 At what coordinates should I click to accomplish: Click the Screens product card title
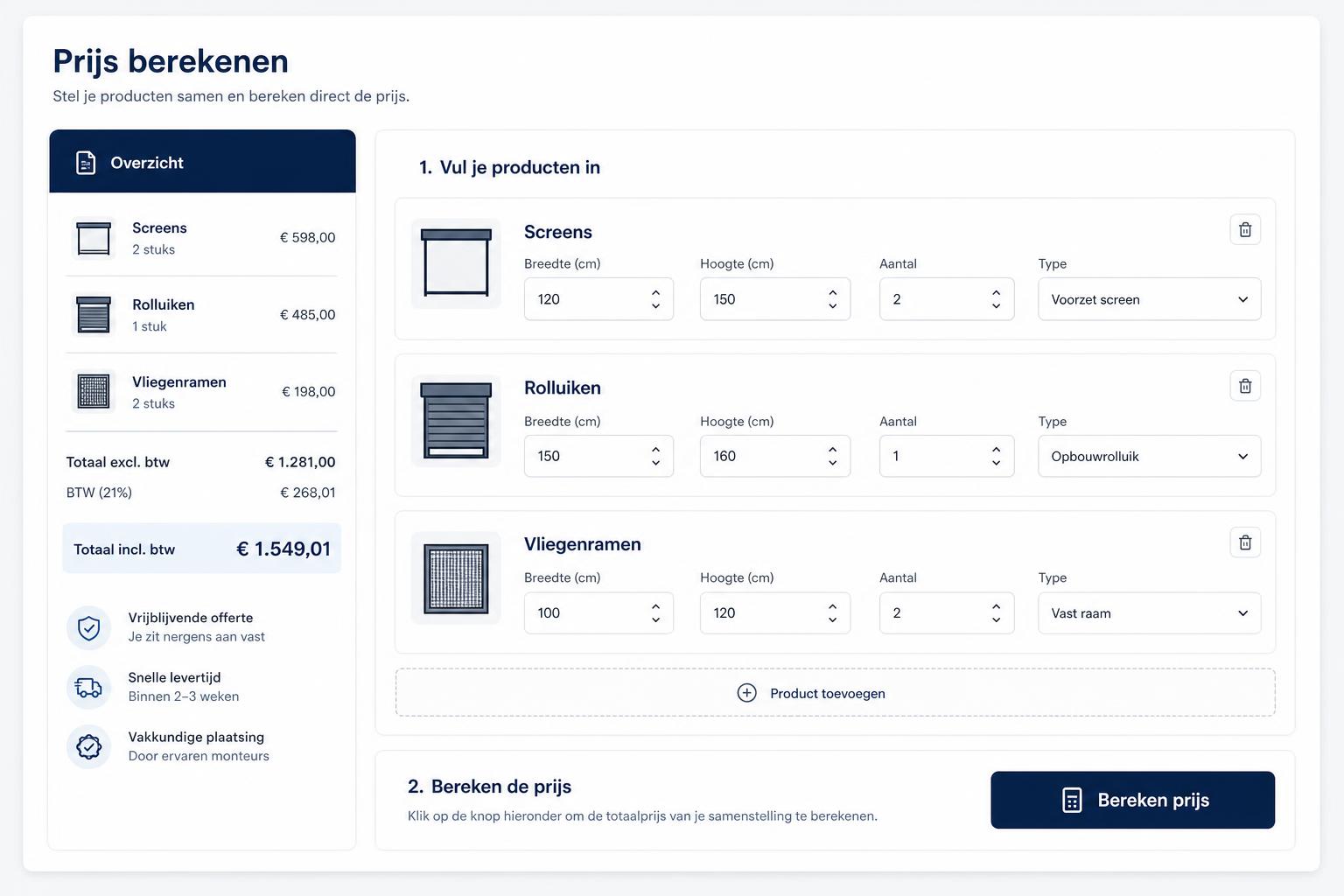(x=558, y=232)
